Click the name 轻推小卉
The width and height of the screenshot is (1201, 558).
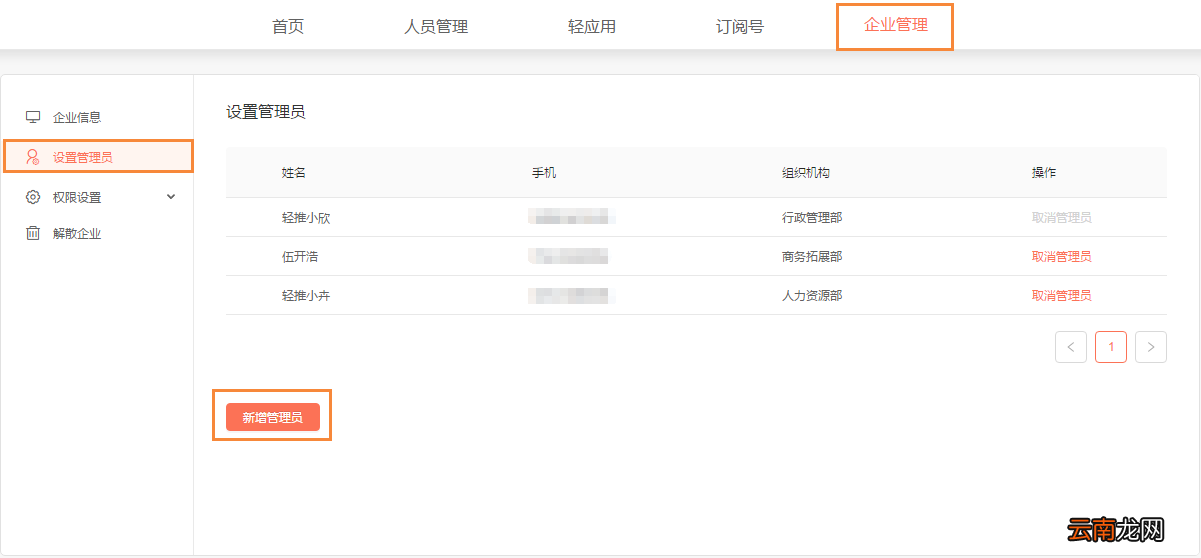tap(306, 295)
